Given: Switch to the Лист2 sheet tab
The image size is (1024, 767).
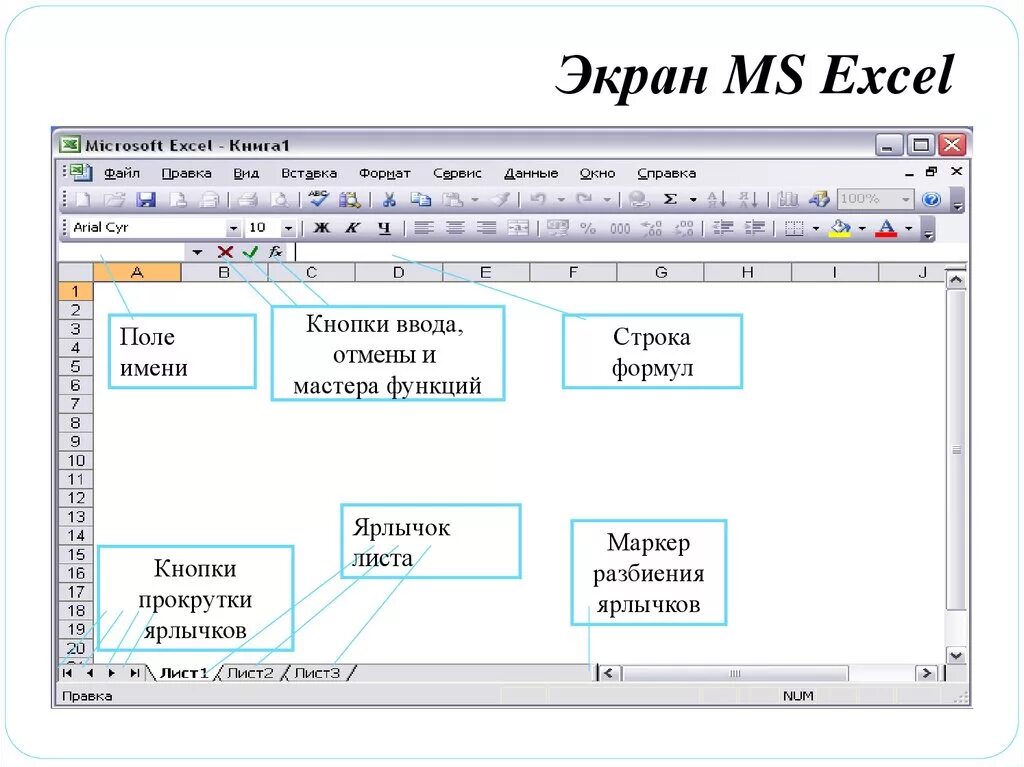Looking at the screenshot, I should pyautogui.click(x=250, y=673).
